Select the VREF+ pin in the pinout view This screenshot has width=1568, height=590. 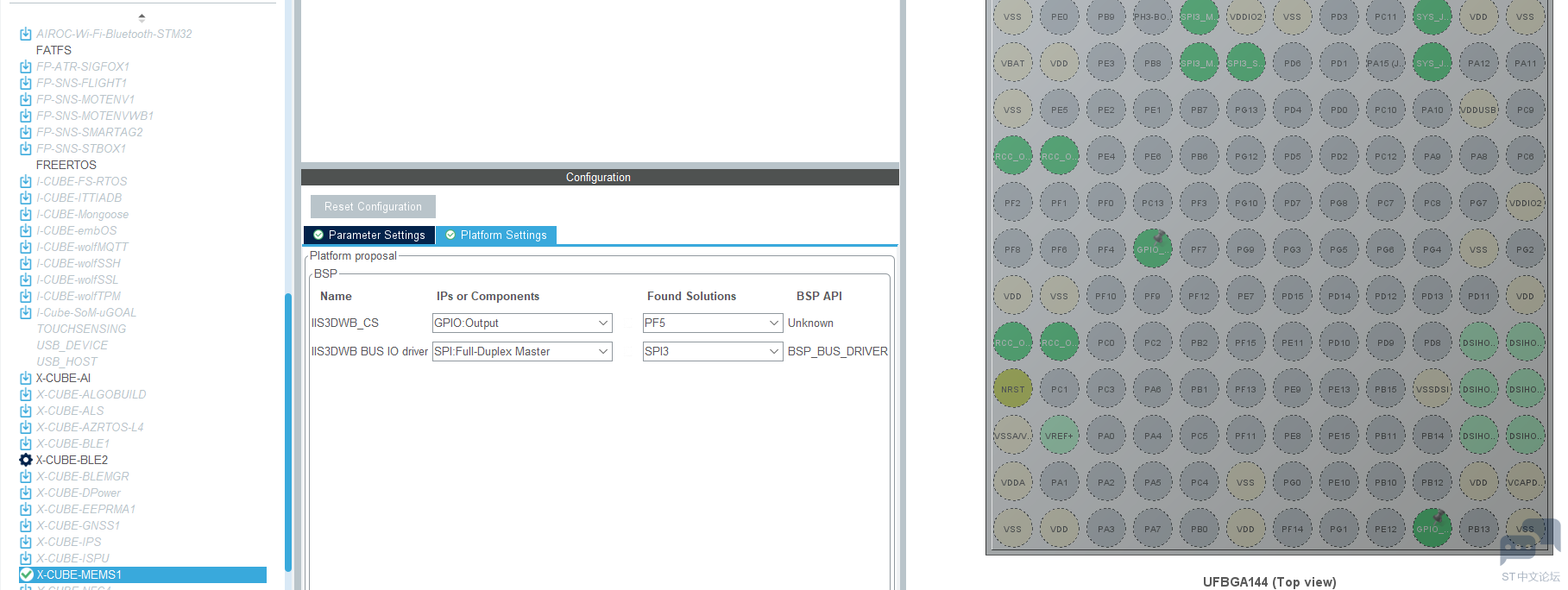tap(1059, 436)
